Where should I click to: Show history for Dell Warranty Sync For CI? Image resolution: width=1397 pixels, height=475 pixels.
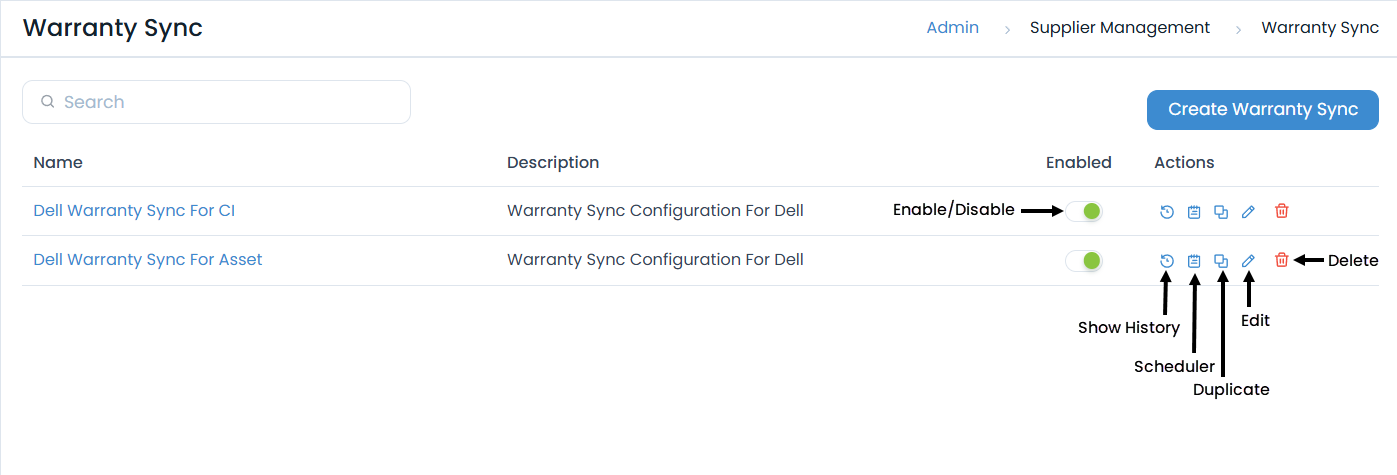(x=1166, y=211)
